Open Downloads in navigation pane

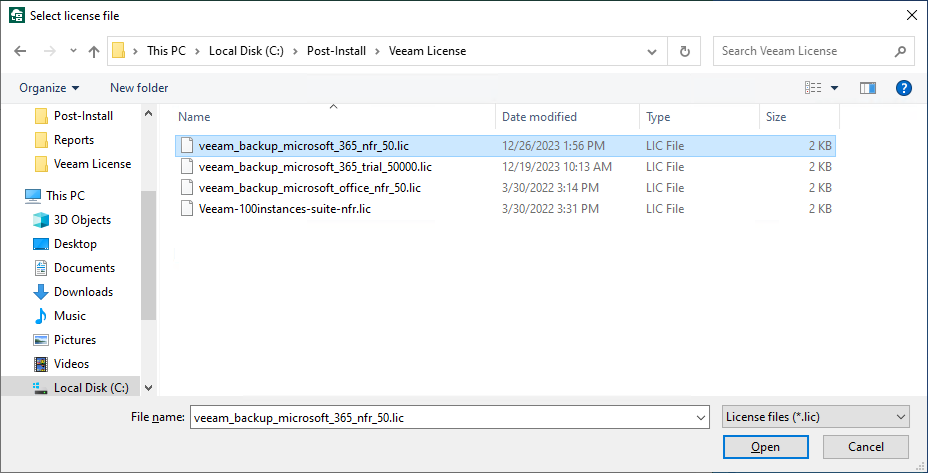point(73,292)
